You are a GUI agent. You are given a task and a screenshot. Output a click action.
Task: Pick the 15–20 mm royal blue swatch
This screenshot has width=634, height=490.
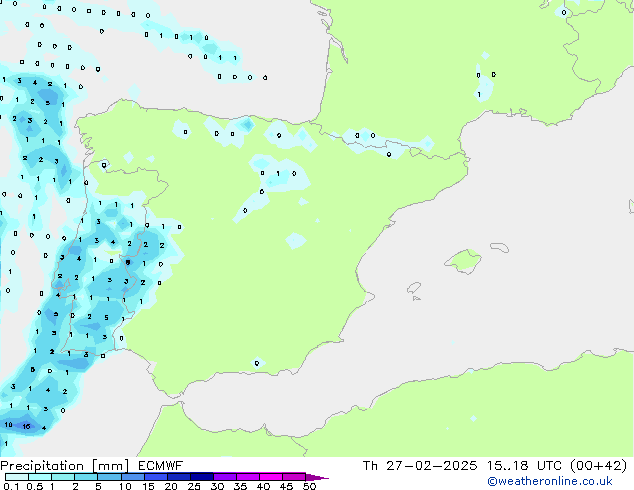click(x=156, y=477)
